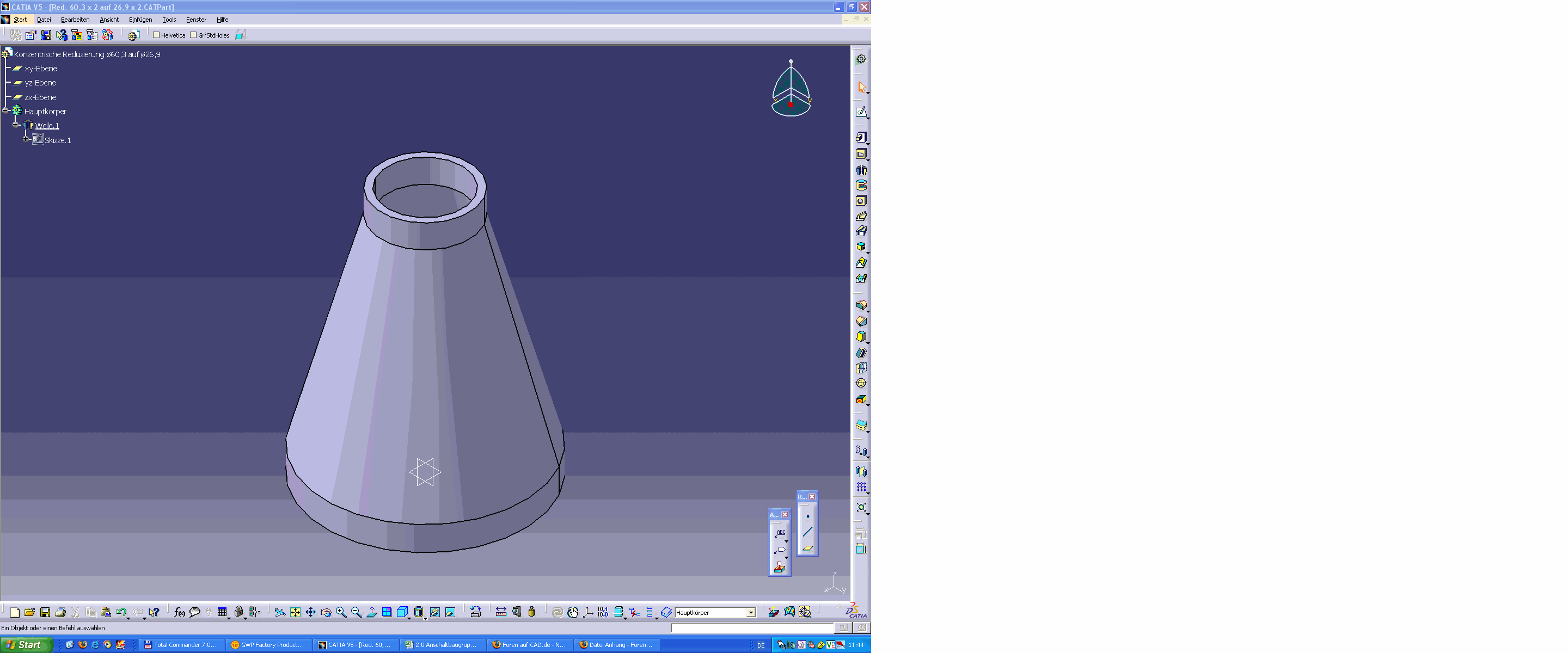
Task: Open the Einfügen menu
Action: coord(140,20)
